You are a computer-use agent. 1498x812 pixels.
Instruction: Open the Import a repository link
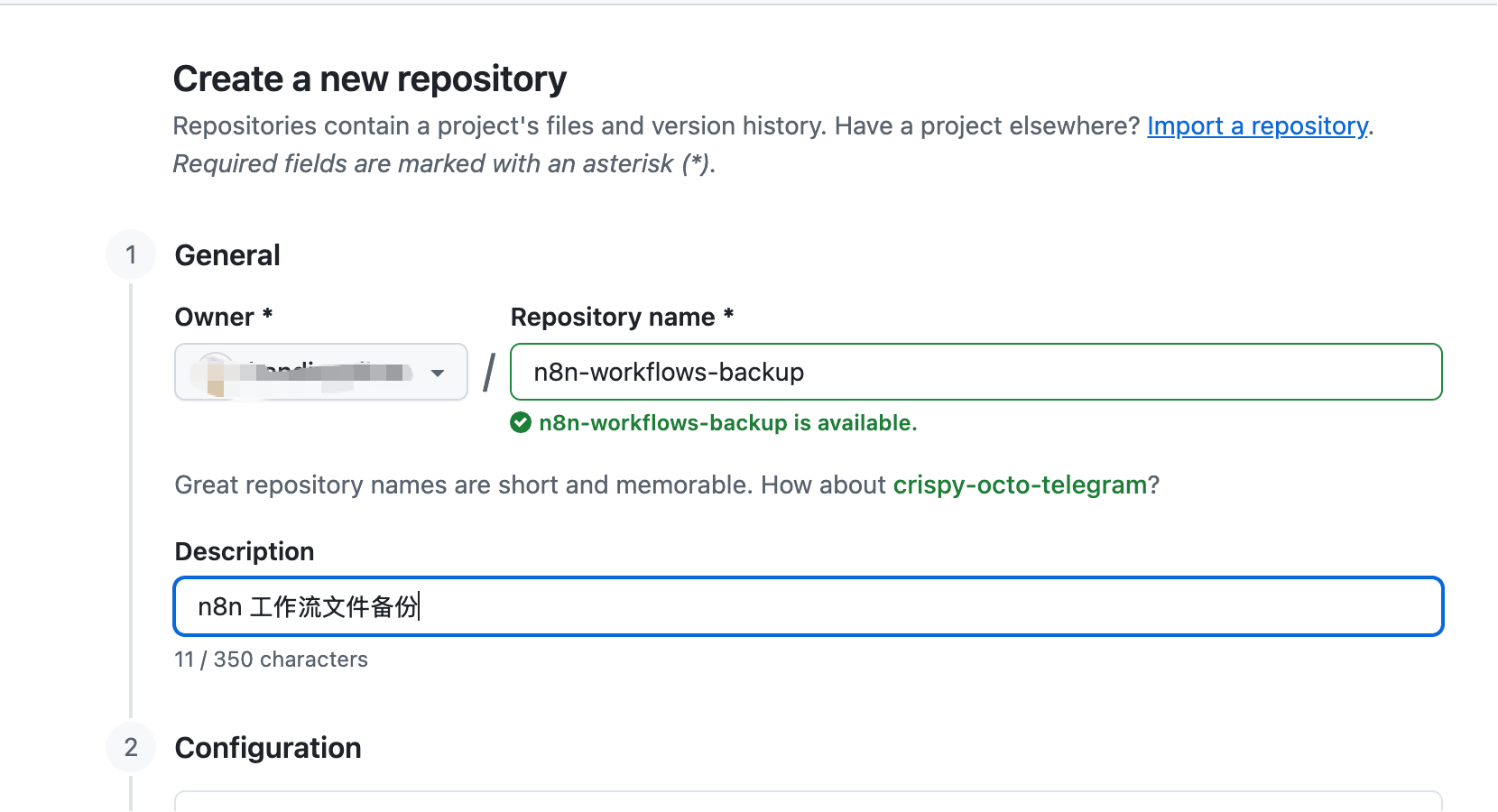1258,125
